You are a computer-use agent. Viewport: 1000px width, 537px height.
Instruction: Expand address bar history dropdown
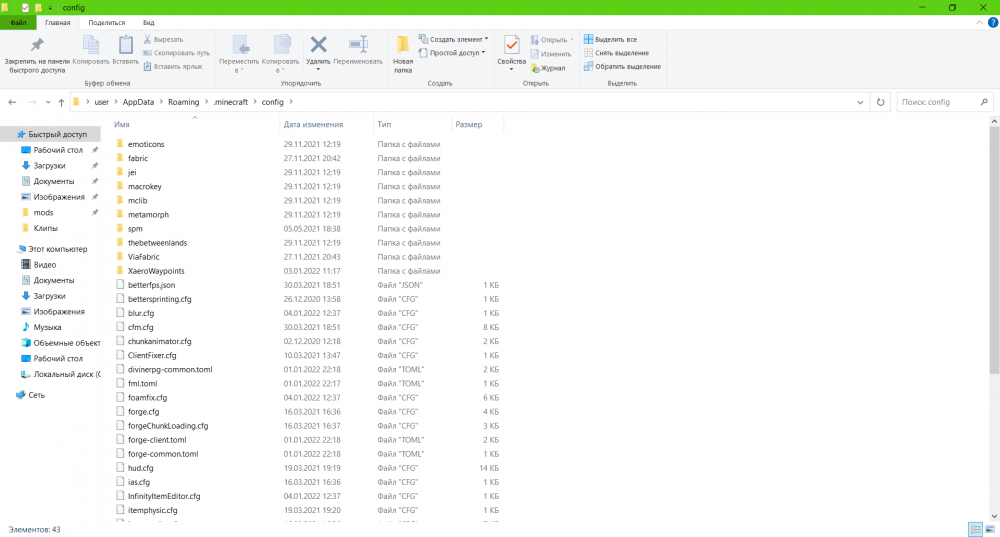[860, 102]
